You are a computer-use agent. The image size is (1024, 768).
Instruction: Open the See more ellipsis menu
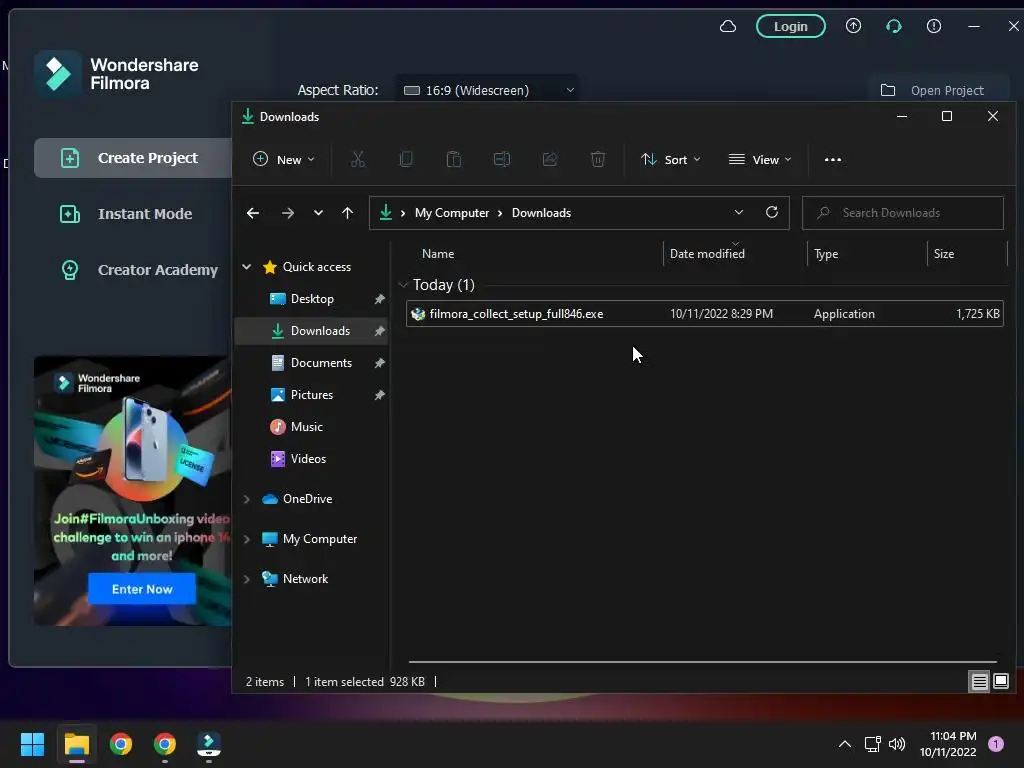[833, 159]
